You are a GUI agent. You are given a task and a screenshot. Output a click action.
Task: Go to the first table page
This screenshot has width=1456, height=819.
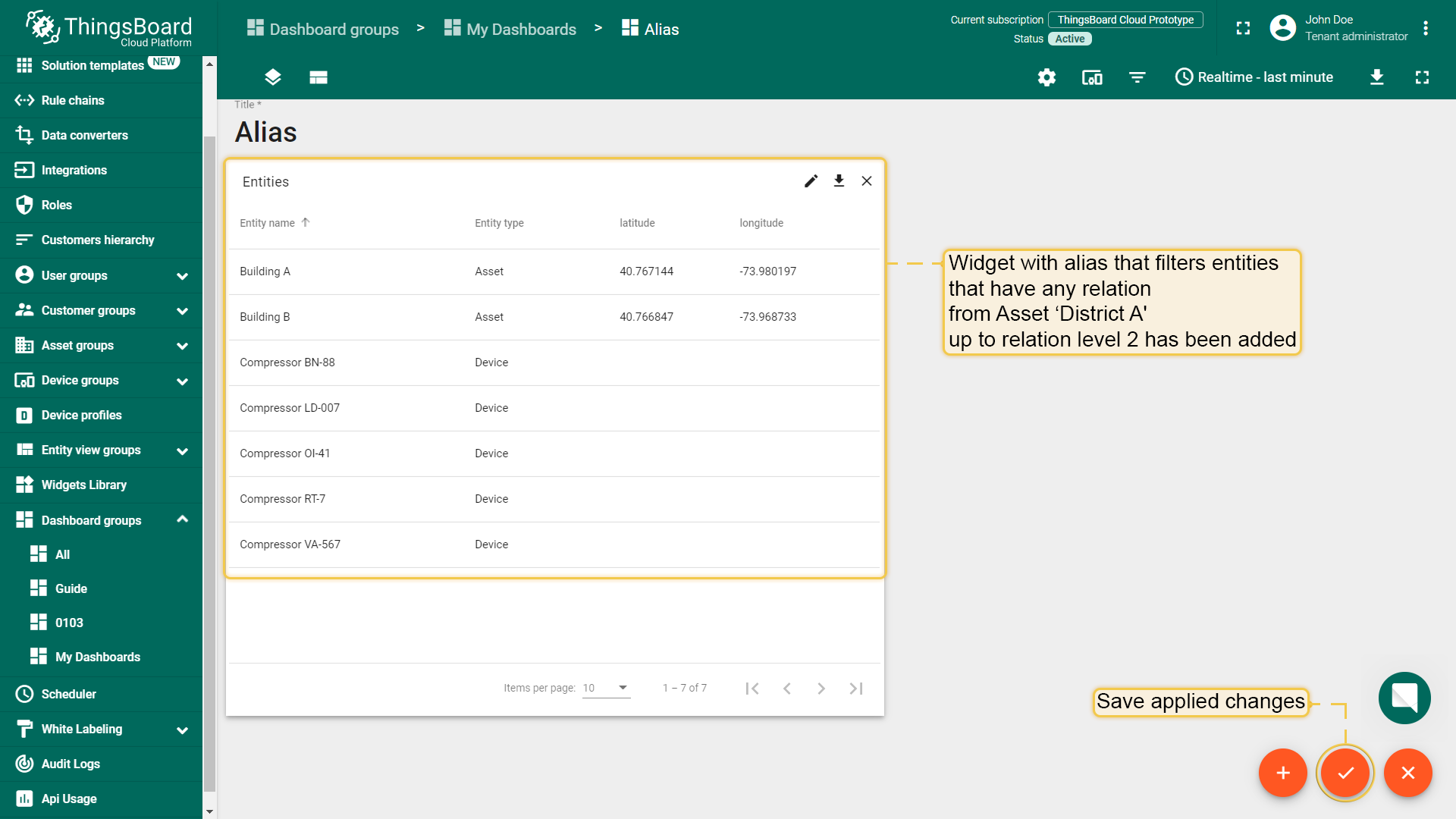click(x=752, y=689)
